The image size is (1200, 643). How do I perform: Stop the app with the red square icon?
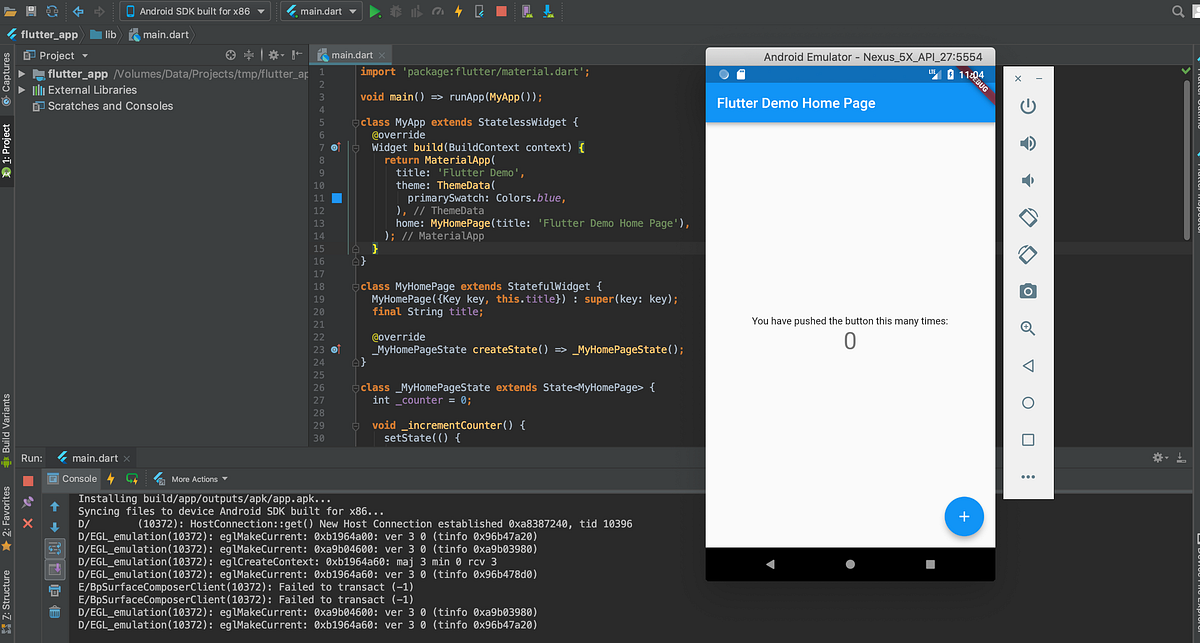(x=502, y=11)
